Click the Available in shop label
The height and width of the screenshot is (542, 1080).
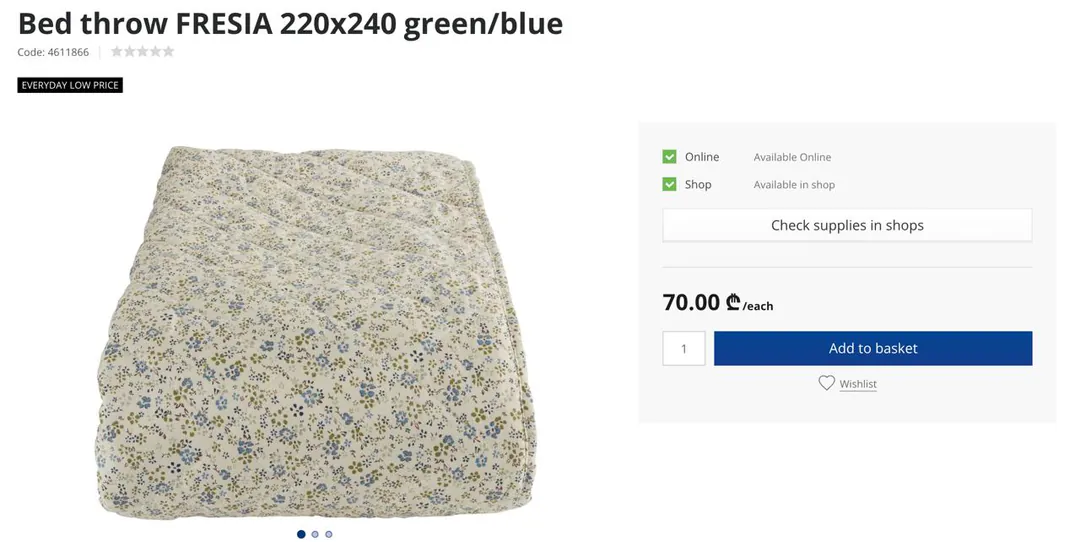coord(794,185)
